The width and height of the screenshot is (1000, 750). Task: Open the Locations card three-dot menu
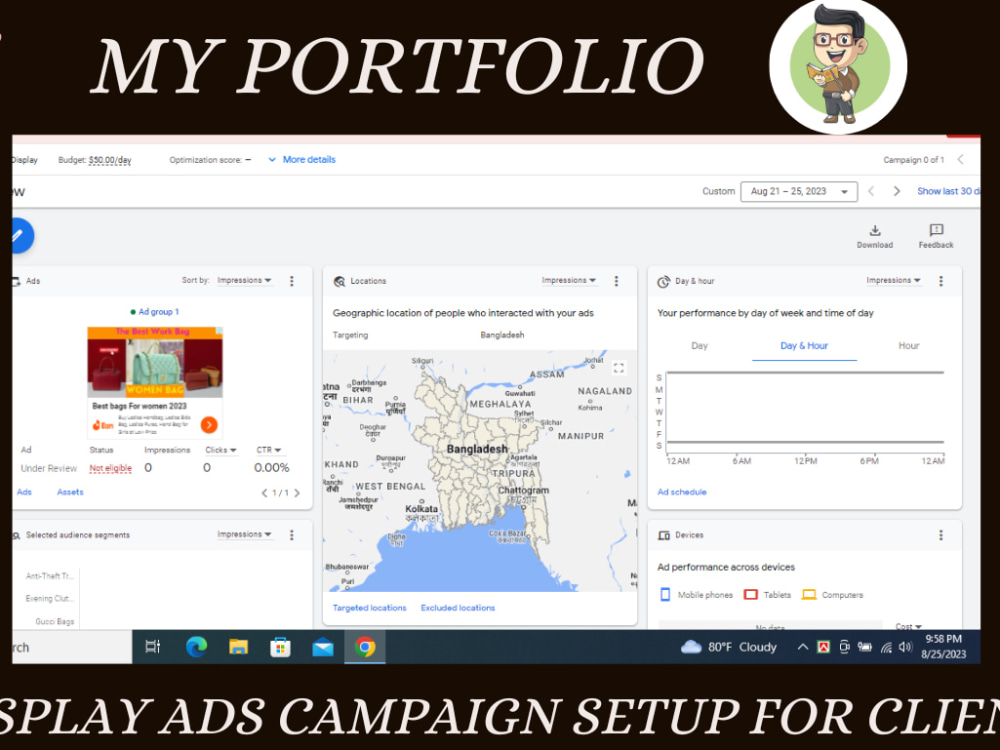pyautogui.click(x=616, y=281)
